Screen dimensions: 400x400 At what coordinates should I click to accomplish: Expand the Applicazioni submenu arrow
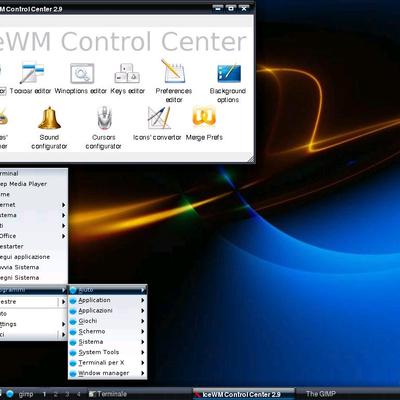[143, 311]
